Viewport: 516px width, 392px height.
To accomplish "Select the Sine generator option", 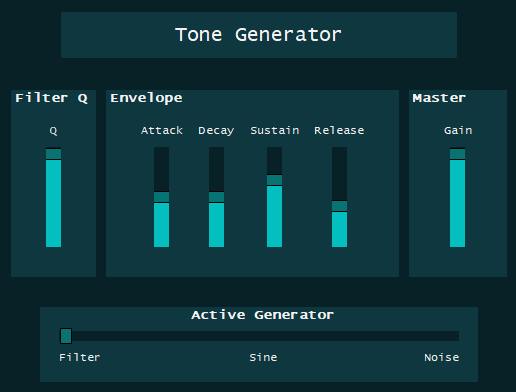I will 263,358.
